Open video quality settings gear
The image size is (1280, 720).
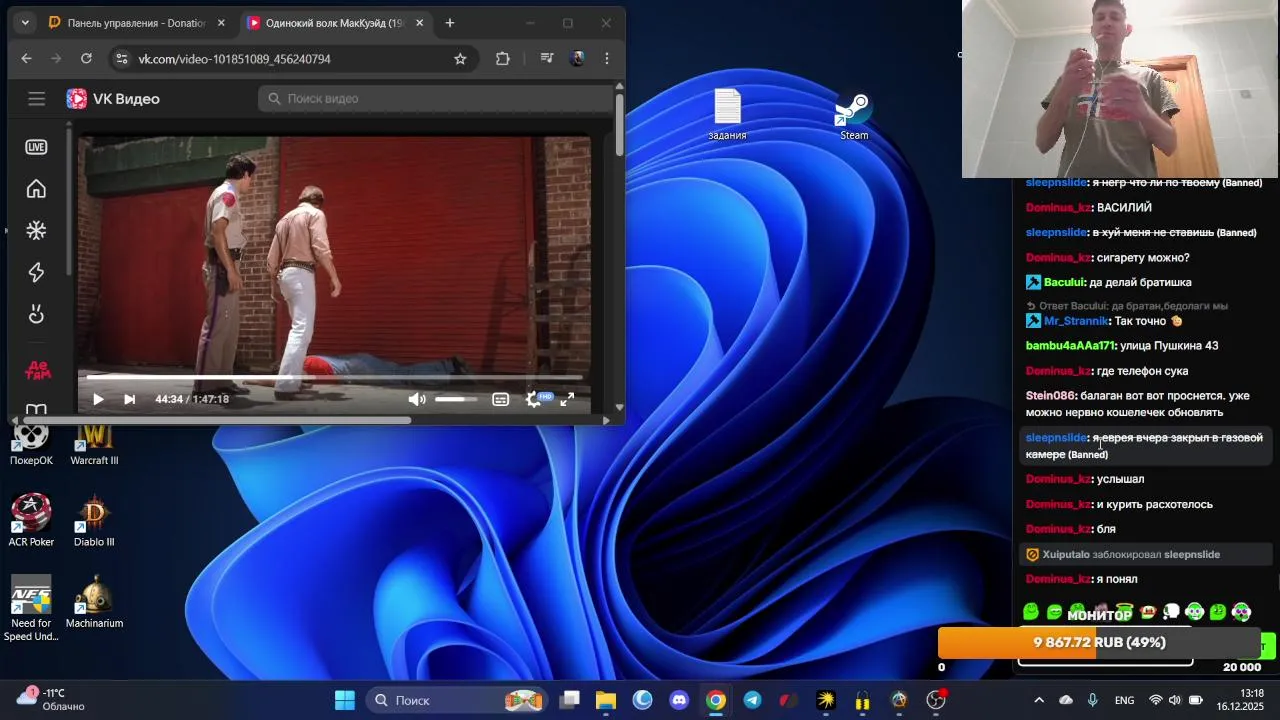coord(533,399)
